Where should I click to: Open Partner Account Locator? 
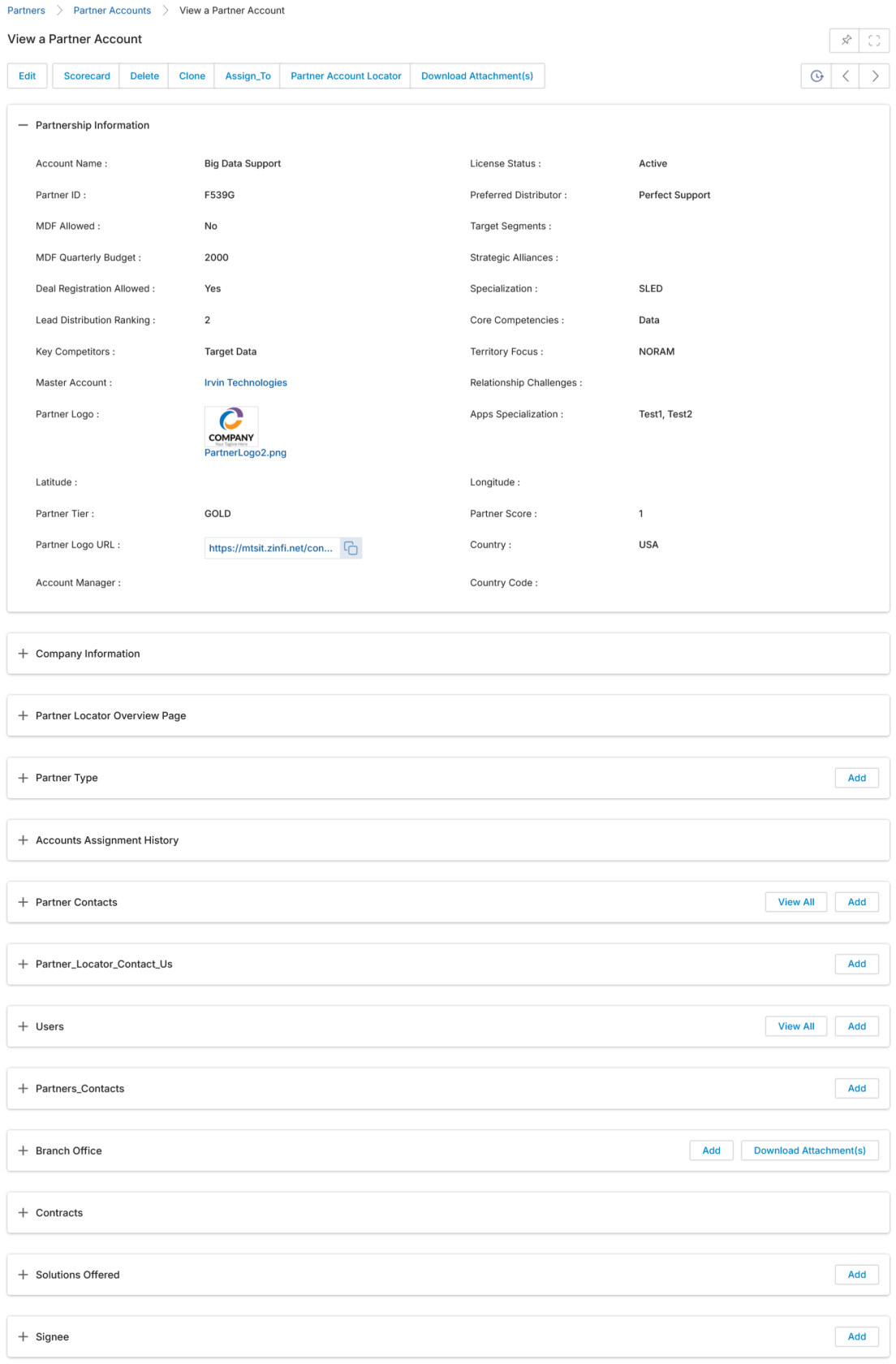346,76
